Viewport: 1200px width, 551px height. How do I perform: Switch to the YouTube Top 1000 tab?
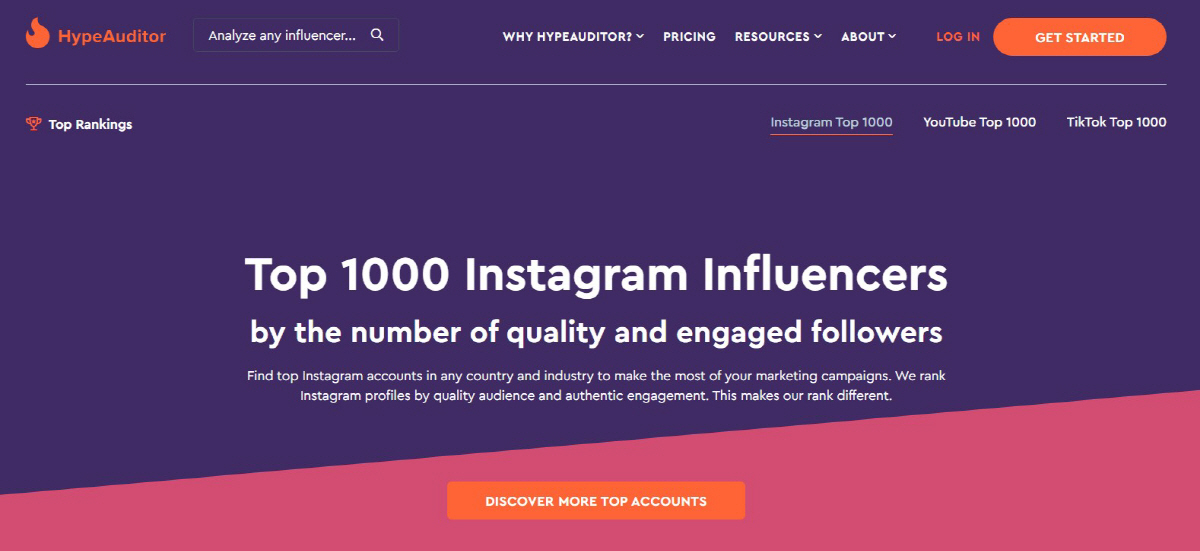tap(979, 123)
